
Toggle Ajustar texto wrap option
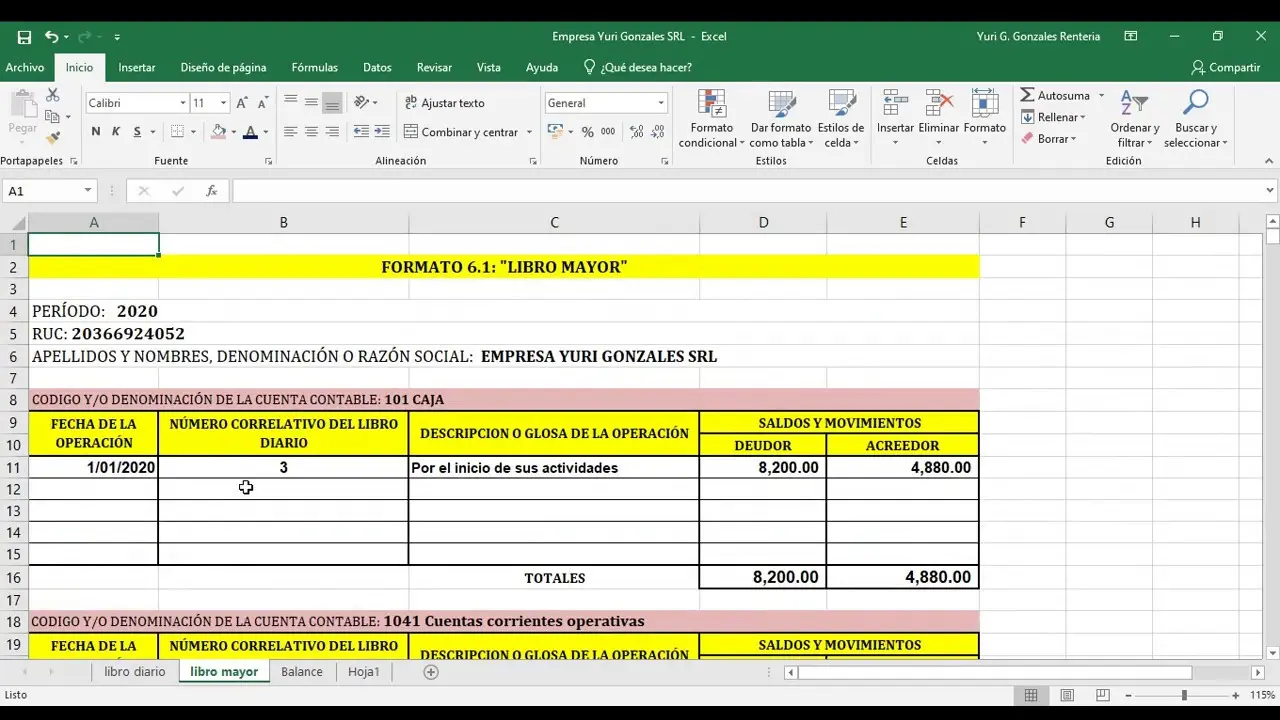(x=444, y=103)
